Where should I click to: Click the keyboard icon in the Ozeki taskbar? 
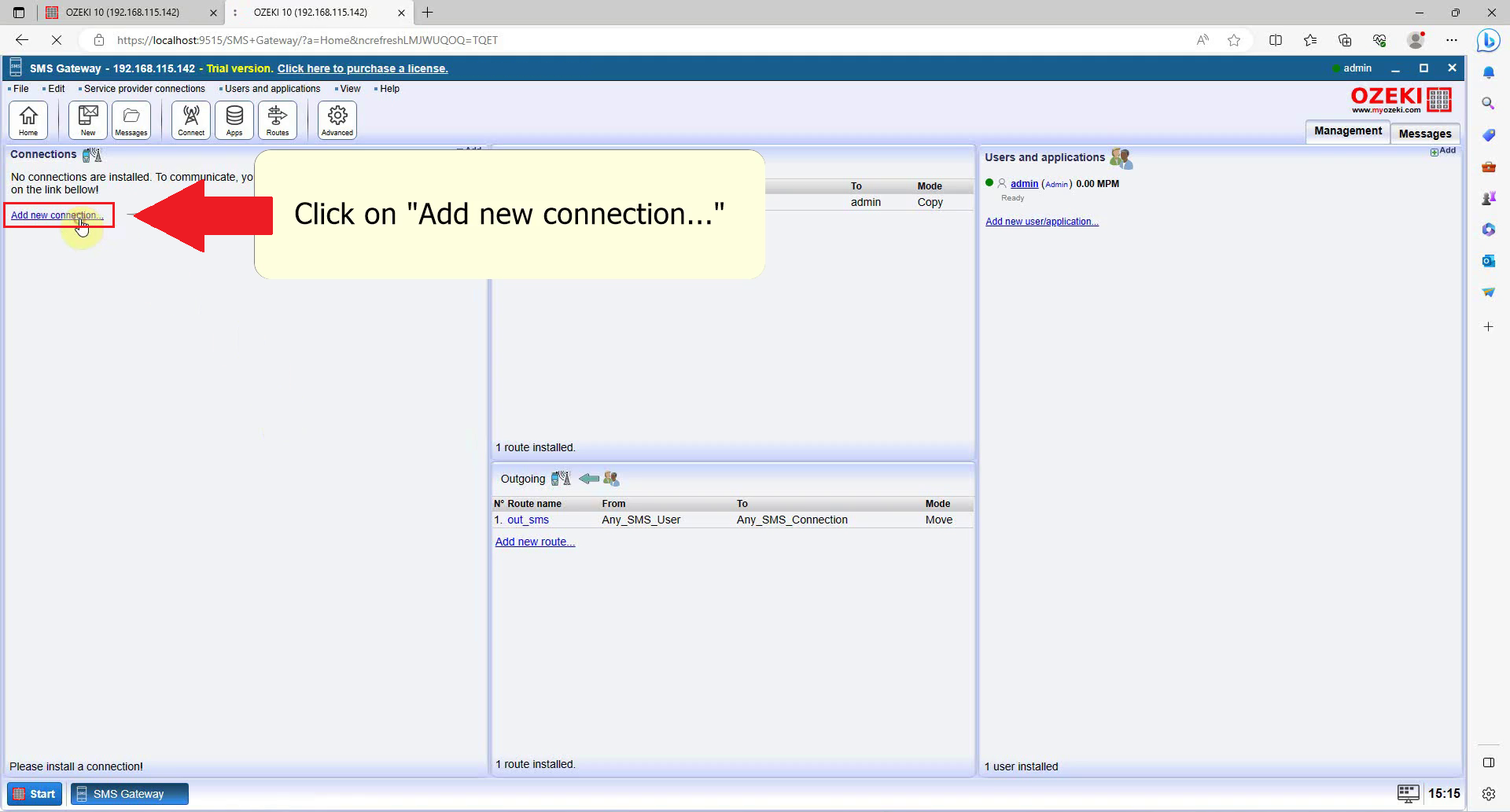tap(1408, 794)
